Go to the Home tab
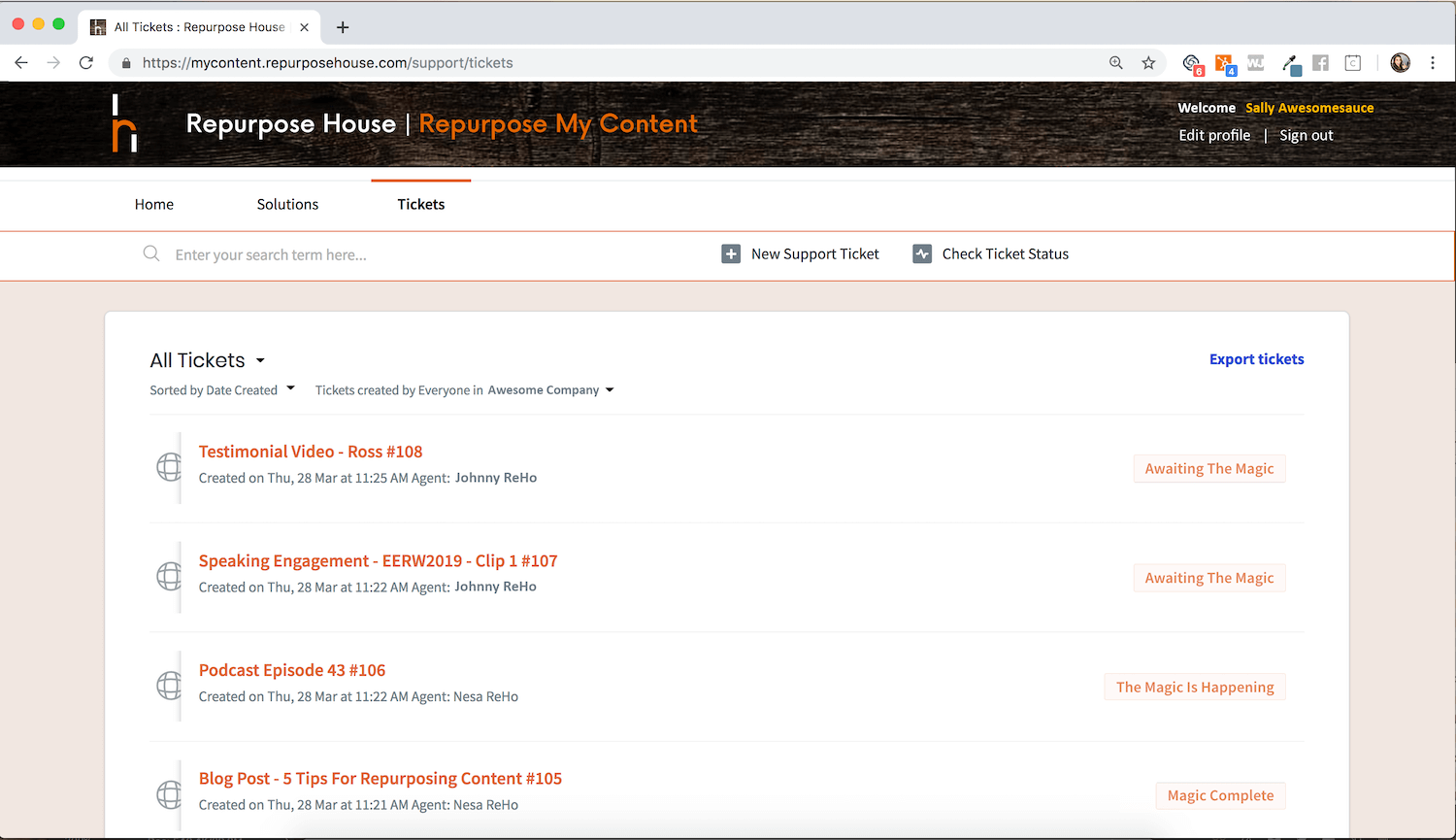This screenshot has width=1456, height=840. click(x=154, y=204)
